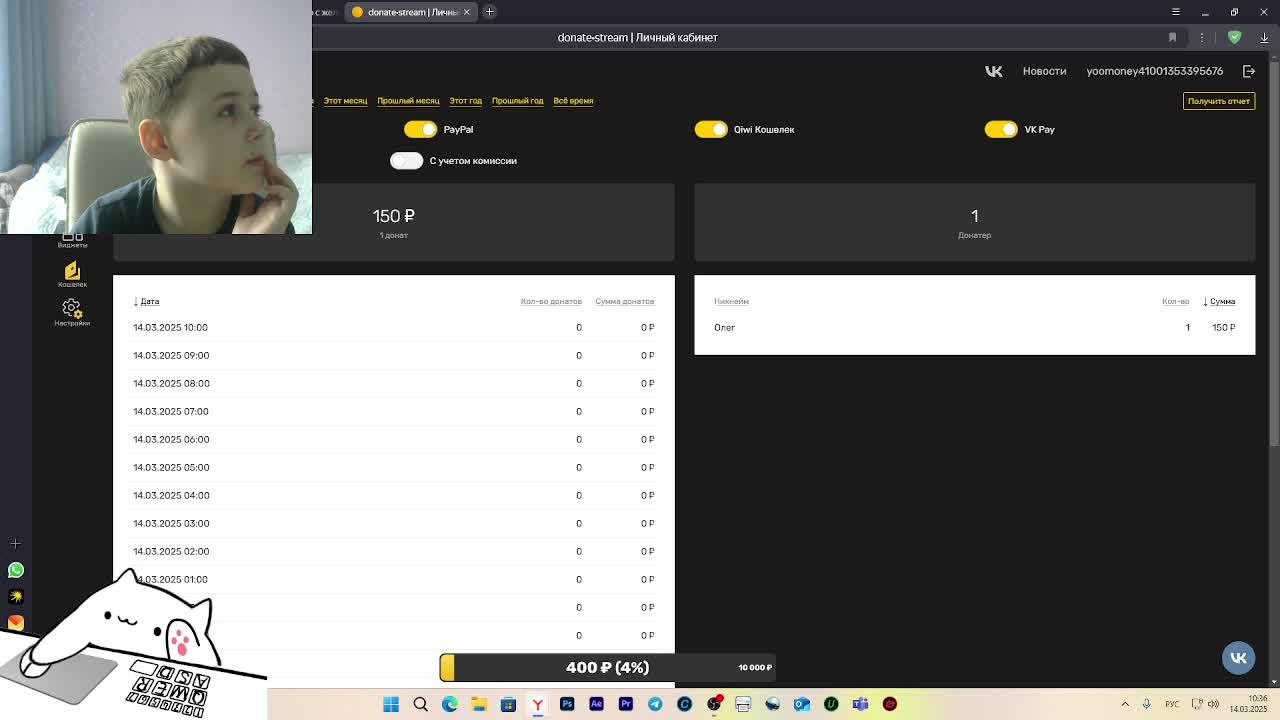Open Telegram from the taskbar
1280x720 pixels.
point(655,704)
